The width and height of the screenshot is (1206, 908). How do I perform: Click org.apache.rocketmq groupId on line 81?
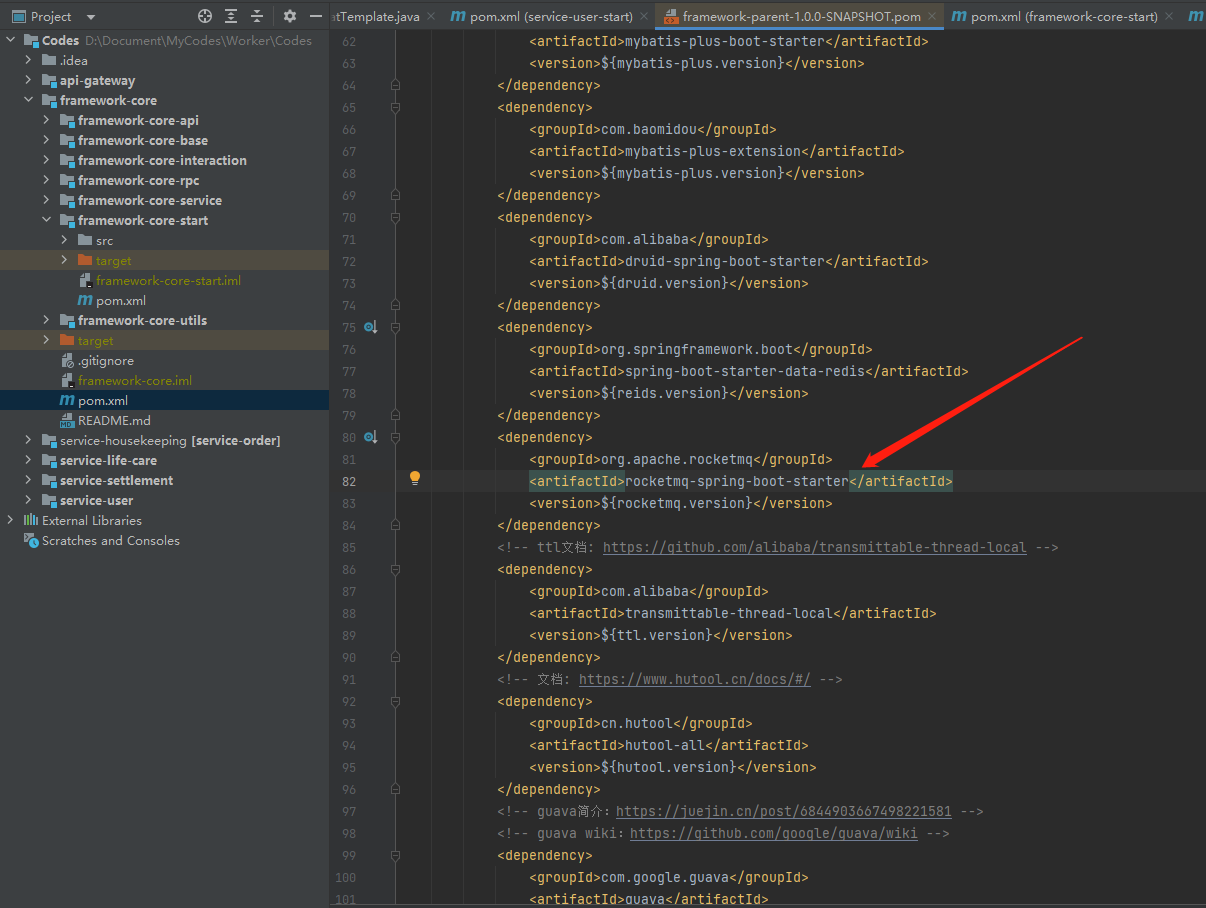pos(675,459)
